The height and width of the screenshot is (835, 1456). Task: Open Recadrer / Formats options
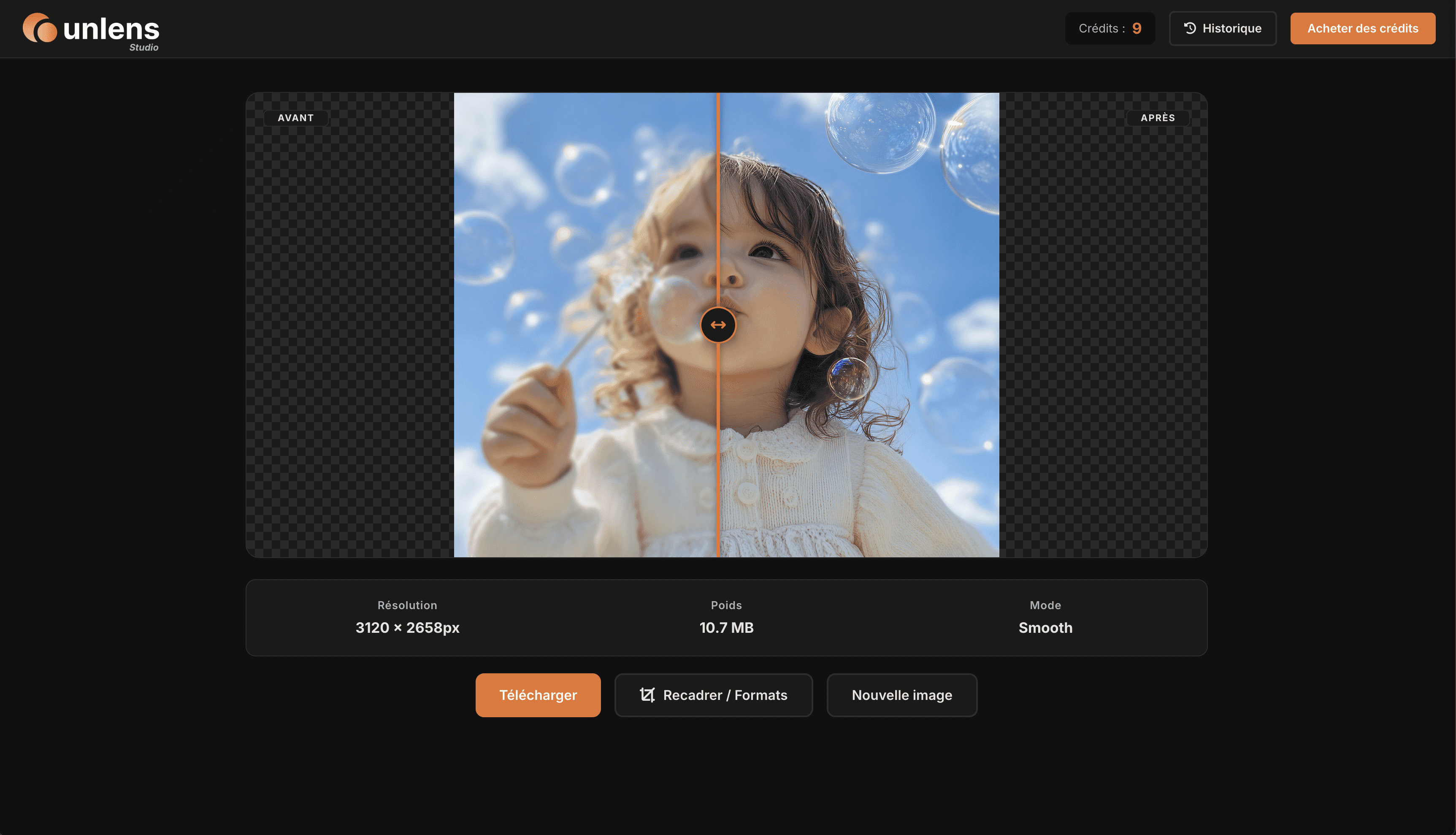coord(713,695)
